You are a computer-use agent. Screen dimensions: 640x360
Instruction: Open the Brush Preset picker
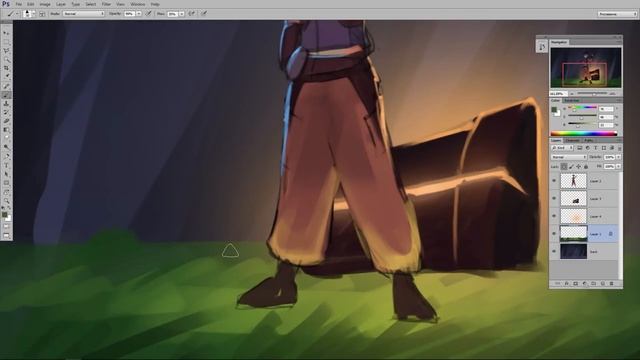(29, 13)
